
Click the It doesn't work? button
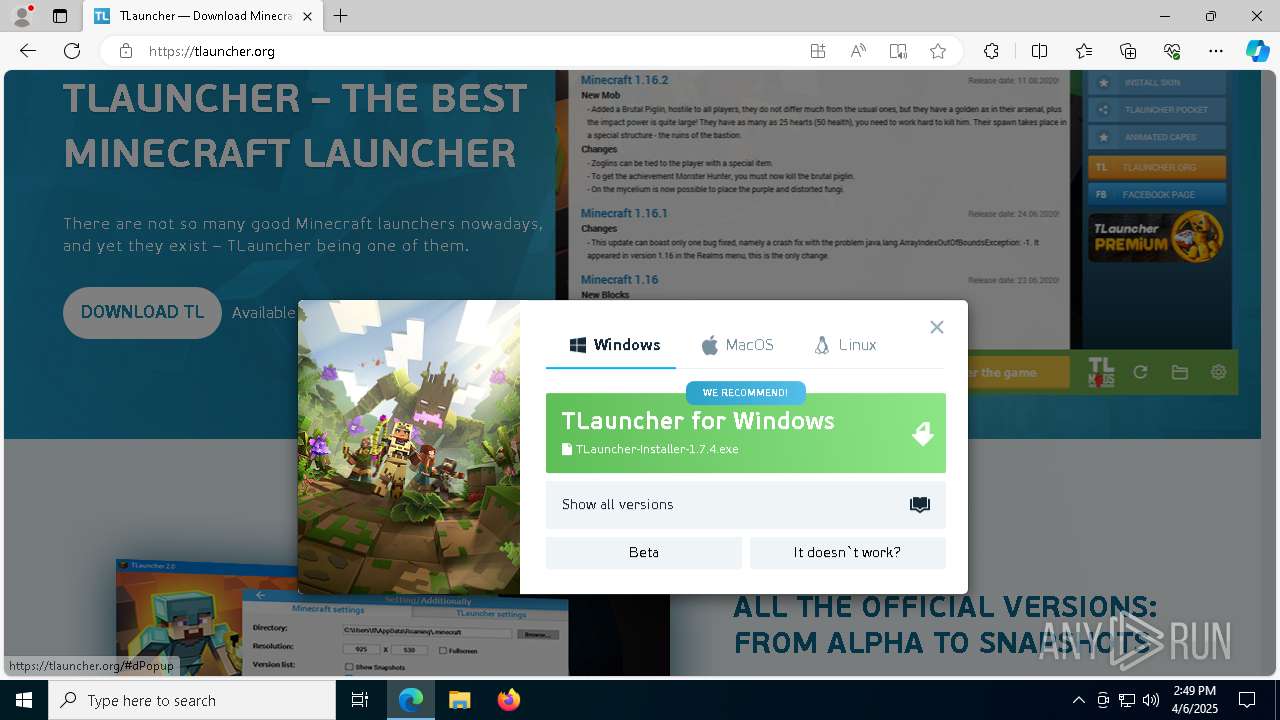[847, 552]
